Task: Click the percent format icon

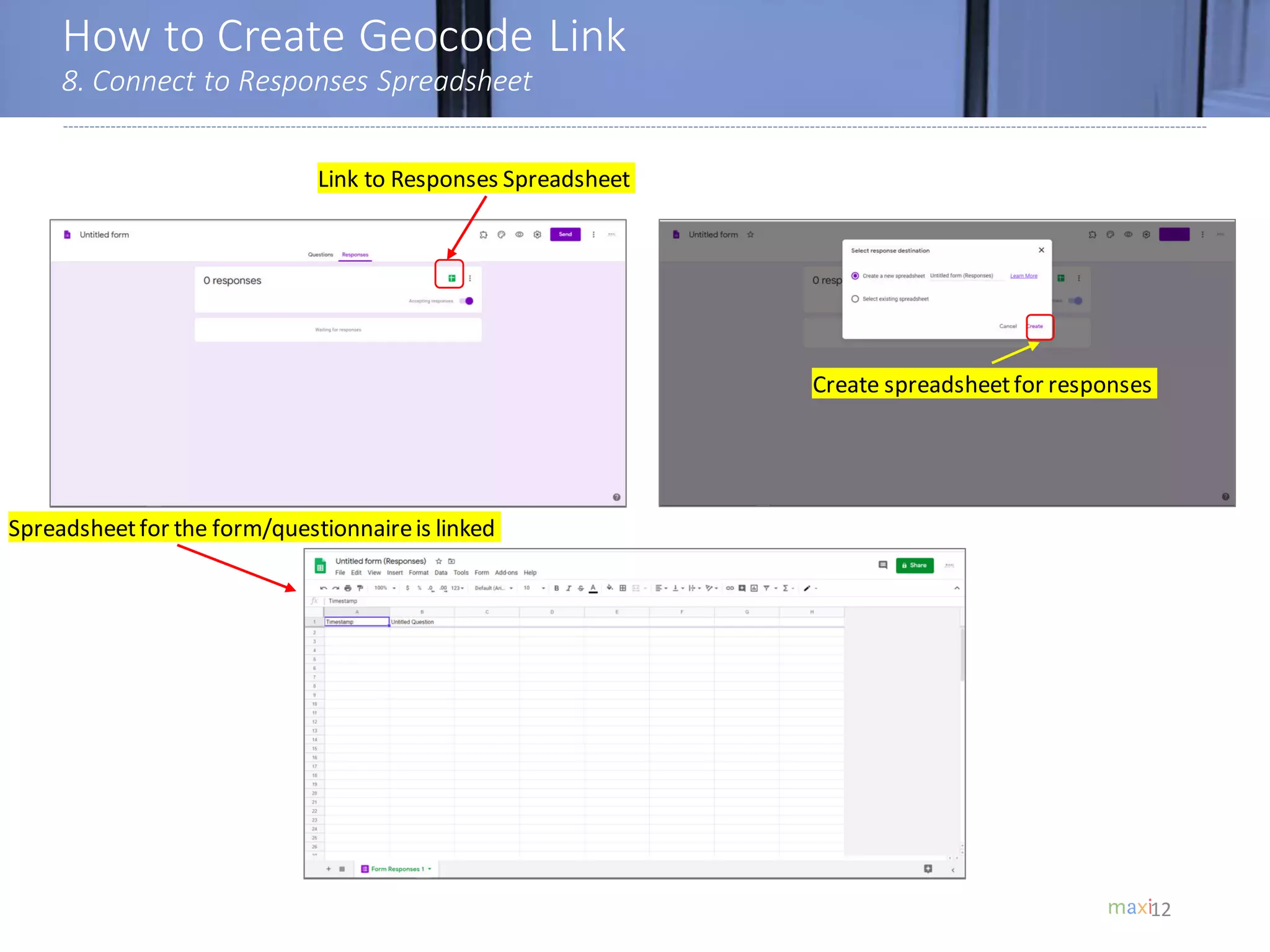Action: point(419,588)
